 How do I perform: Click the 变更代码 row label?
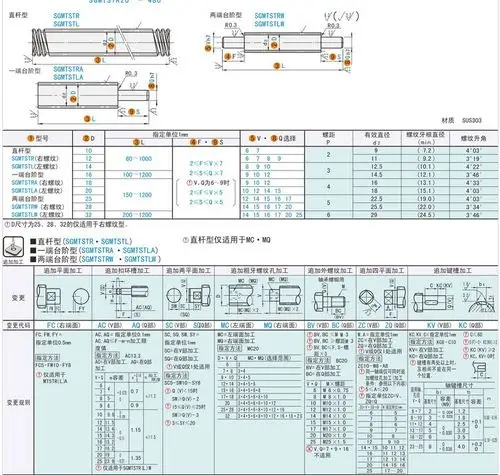pyautogui.click(x=18, y=325)
